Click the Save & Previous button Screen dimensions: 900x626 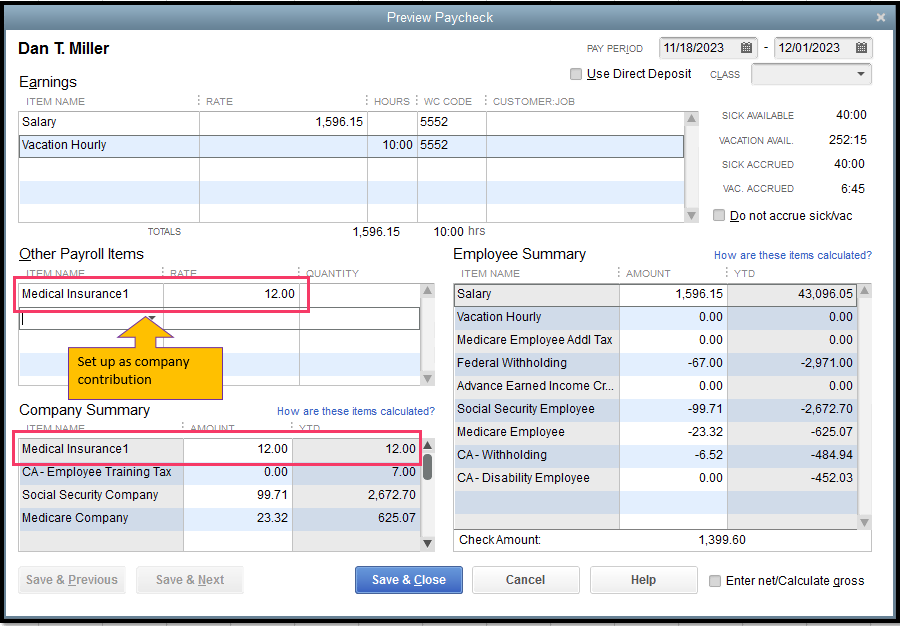(x=71, y=580)
